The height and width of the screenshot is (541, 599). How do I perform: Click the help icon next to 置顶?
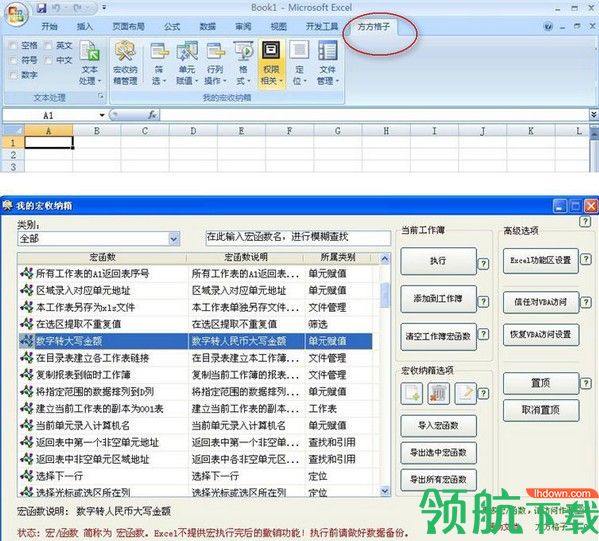(x=586, y=383)
